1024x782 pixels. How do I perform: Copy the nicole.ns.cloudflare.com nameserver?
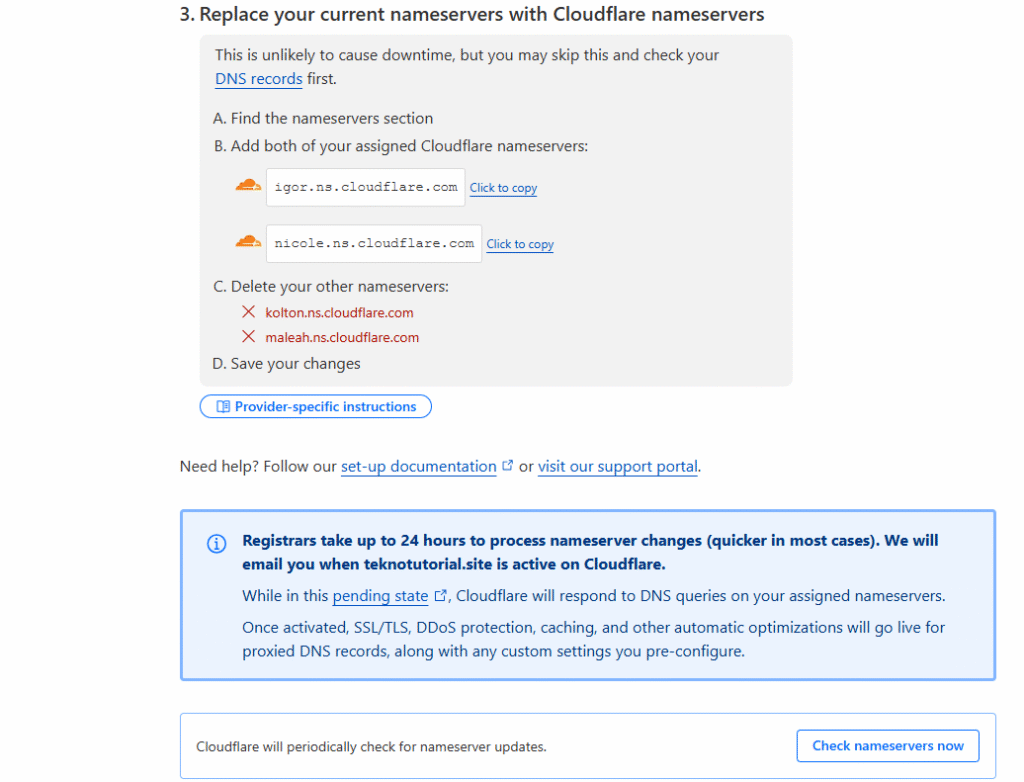tap(520, 244)
